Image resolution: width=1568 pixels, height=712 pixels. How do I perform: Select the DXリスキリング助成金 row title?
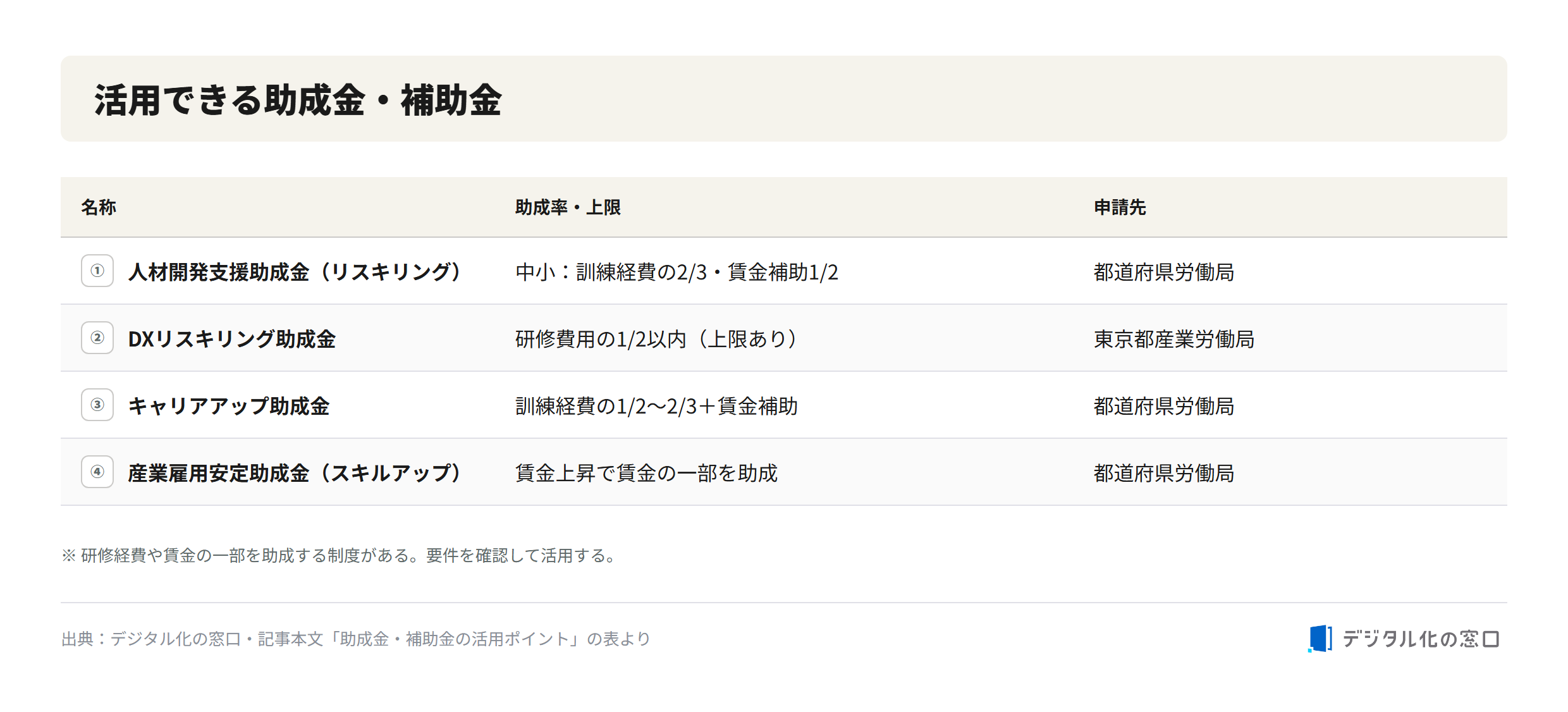click(231, 339)
